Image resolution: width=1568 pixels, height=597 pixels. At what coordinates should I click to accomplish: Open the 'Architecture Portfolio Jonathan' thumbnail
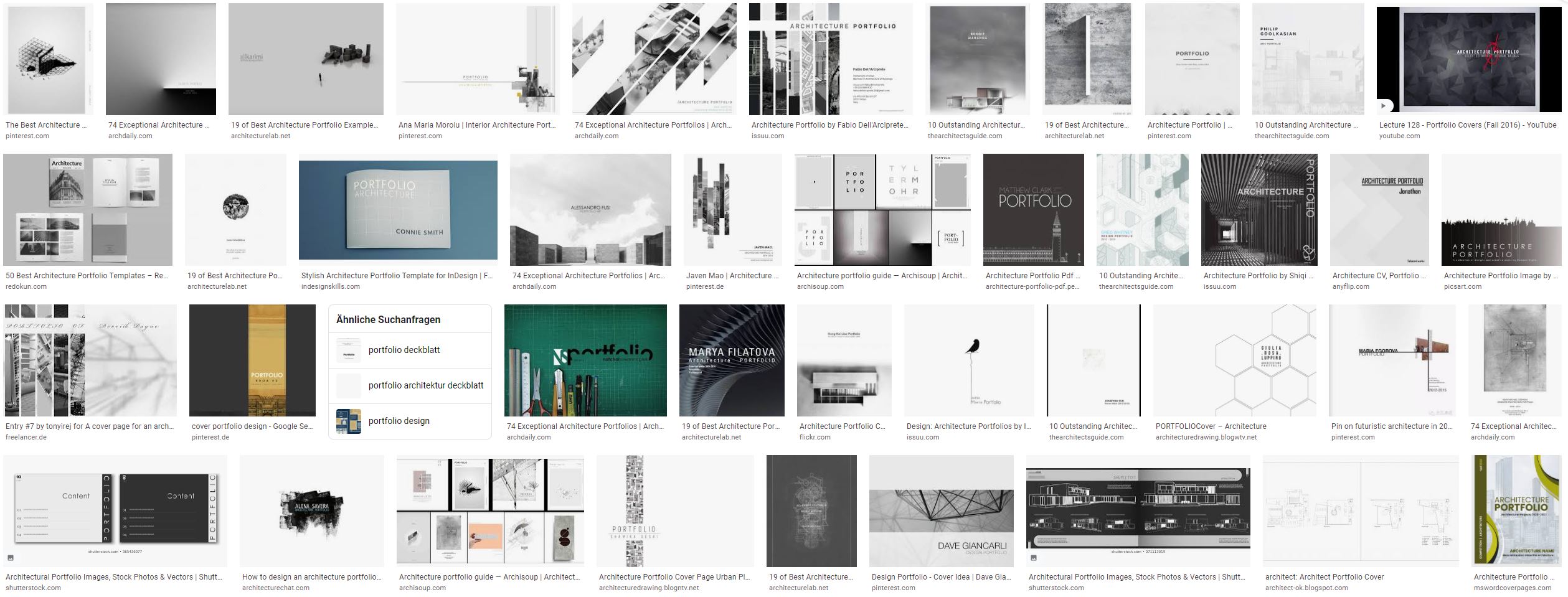(x=1379, y=210)
